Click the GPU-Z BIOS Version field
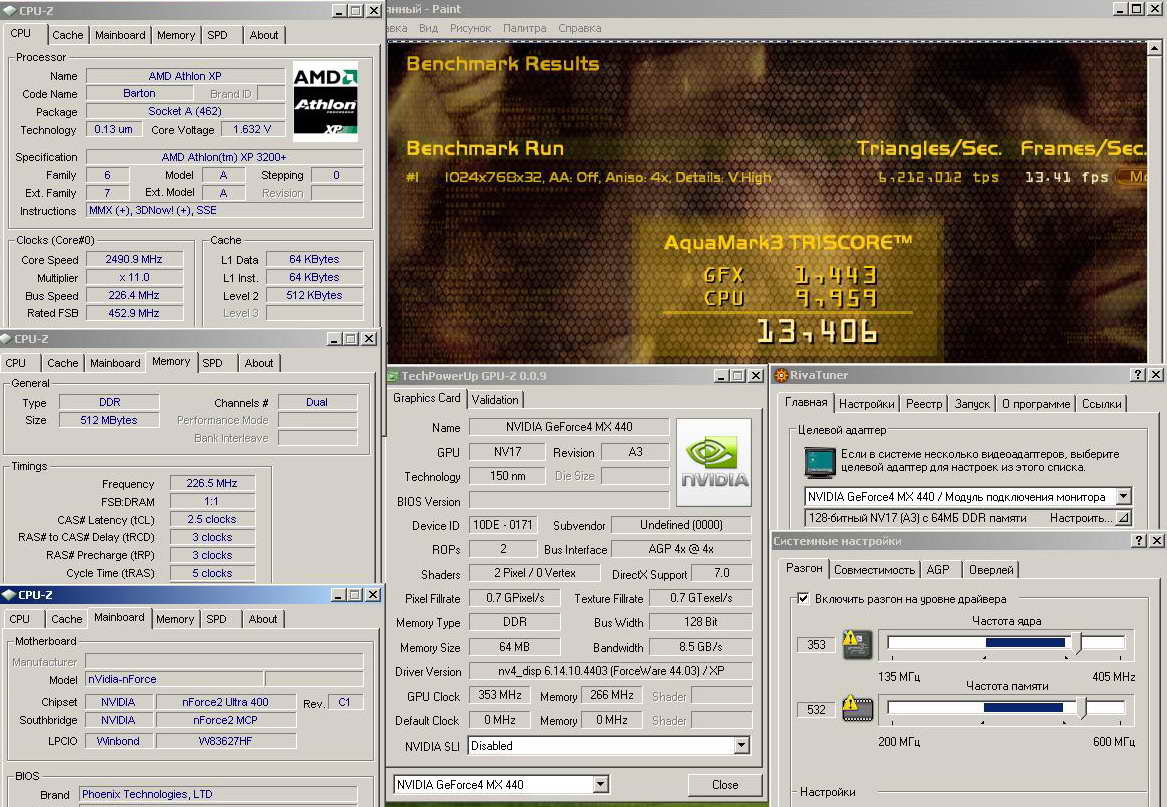 pos(569,500)
